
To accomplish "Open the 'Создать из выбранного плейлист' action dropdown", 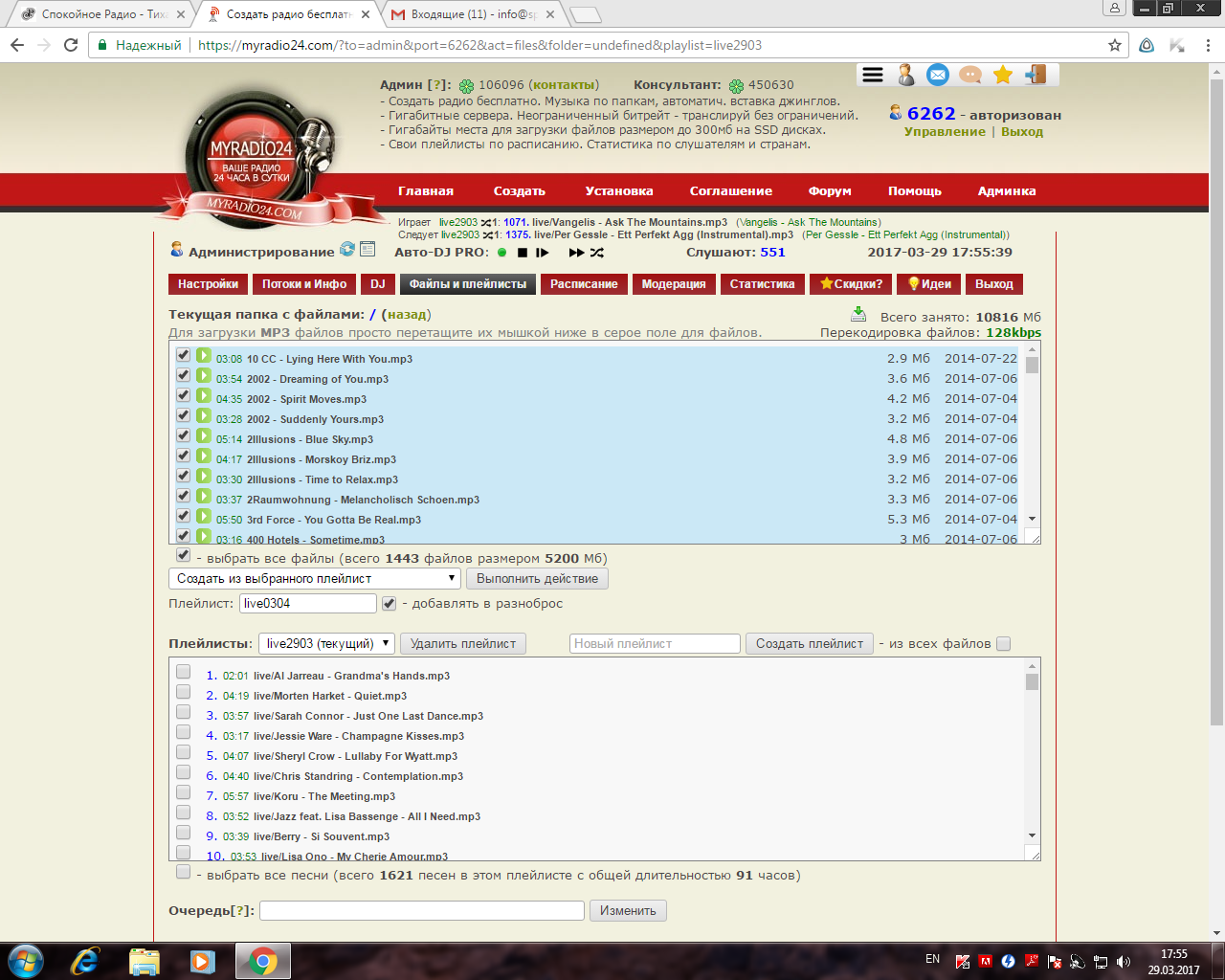I will [316, 579].
